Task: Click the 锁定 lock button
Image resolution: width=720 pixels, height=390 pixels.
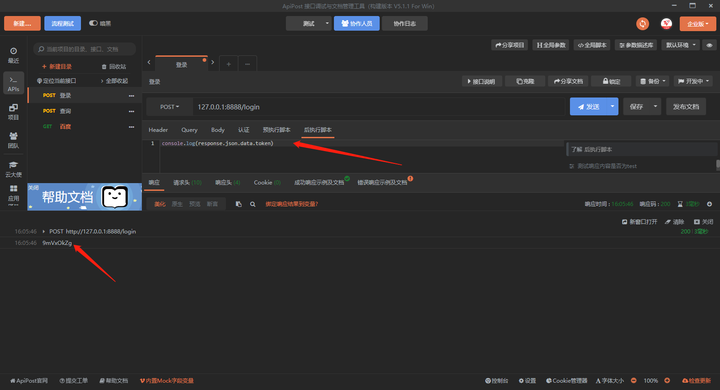Action: pos(611,81)
